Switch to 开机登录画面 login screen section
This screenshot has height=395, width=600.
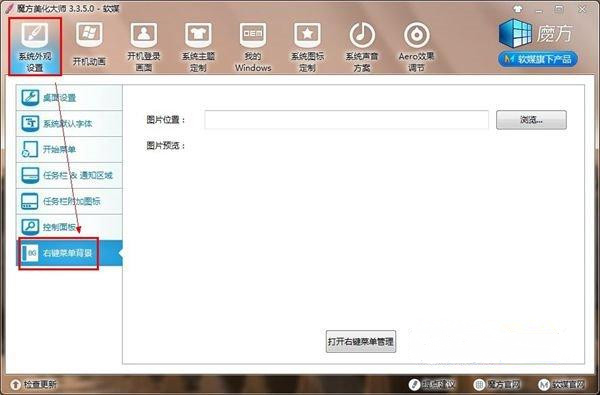point(144,46)
